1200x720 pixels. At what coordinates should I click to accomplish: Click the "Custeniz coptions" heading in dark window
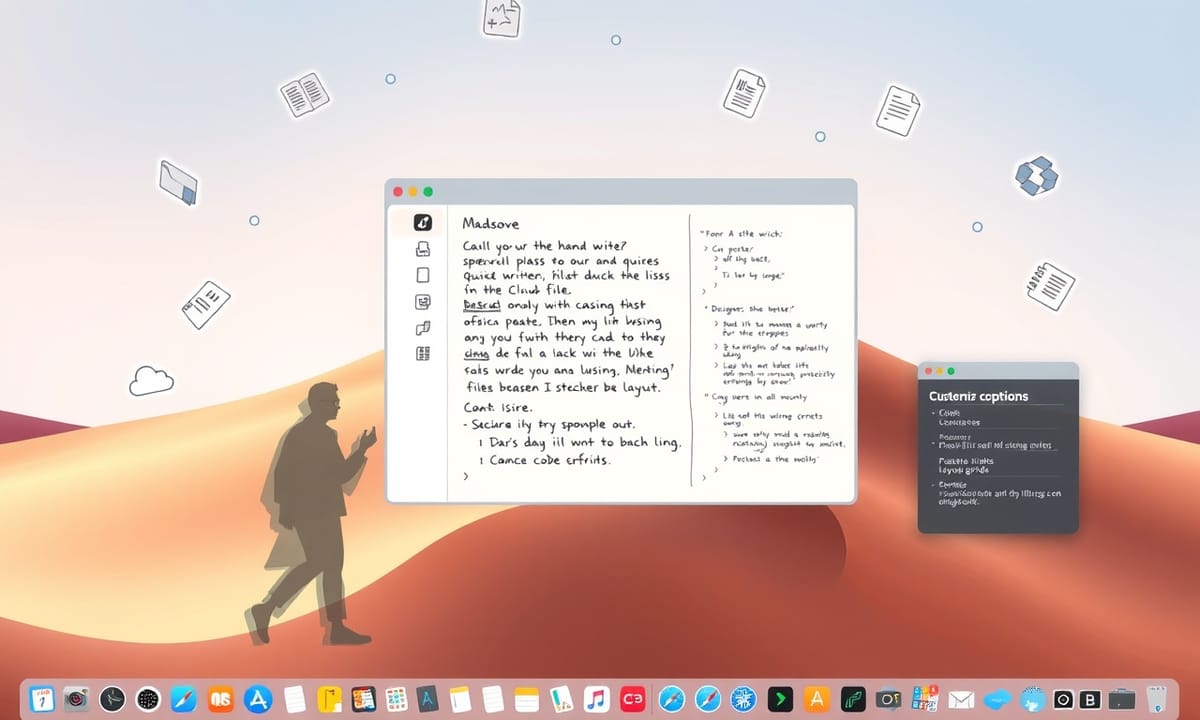(978, 396)
